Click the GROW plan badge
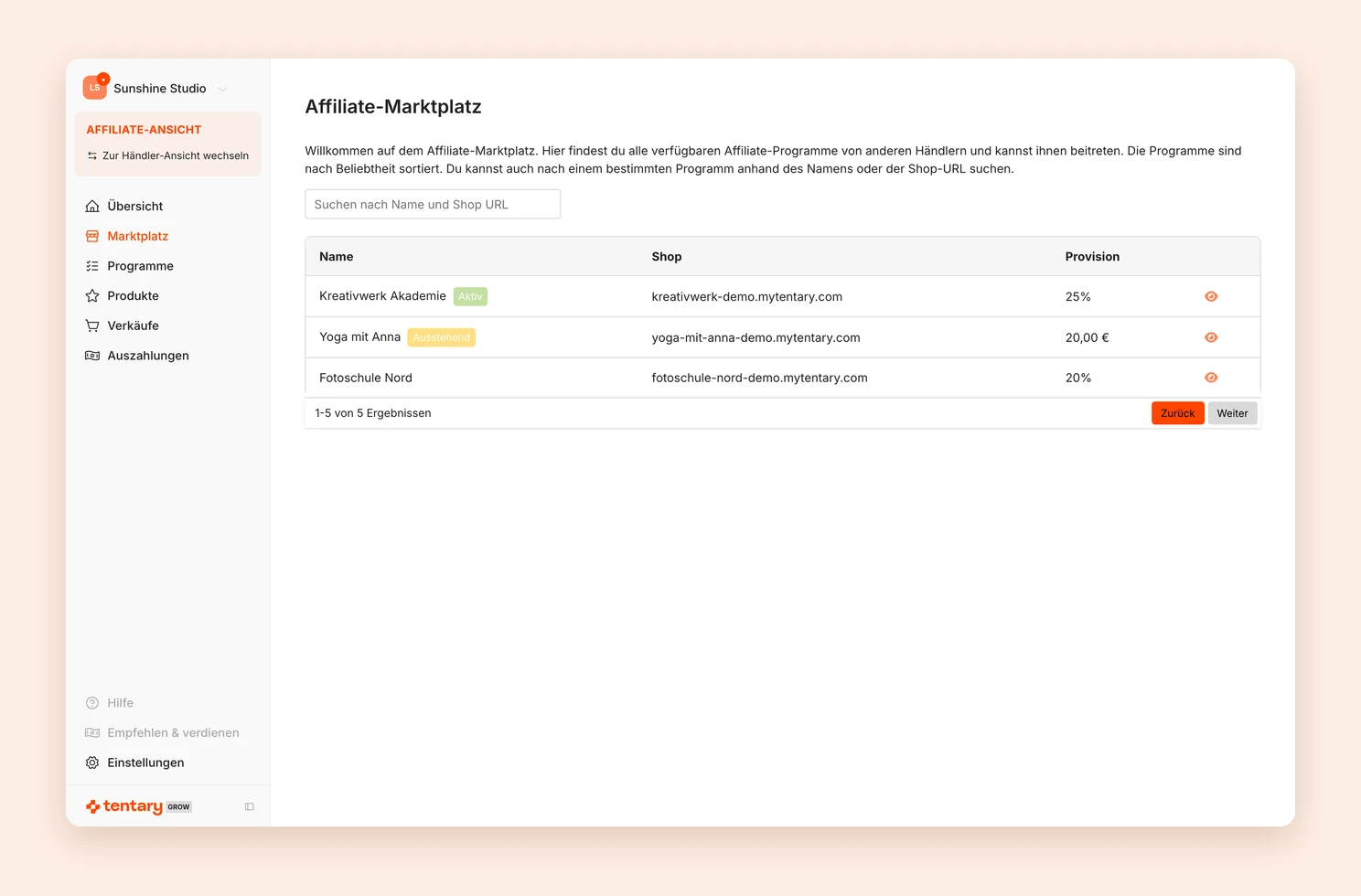This screenshot has width=1361, height=896. (x=179, y=807)
